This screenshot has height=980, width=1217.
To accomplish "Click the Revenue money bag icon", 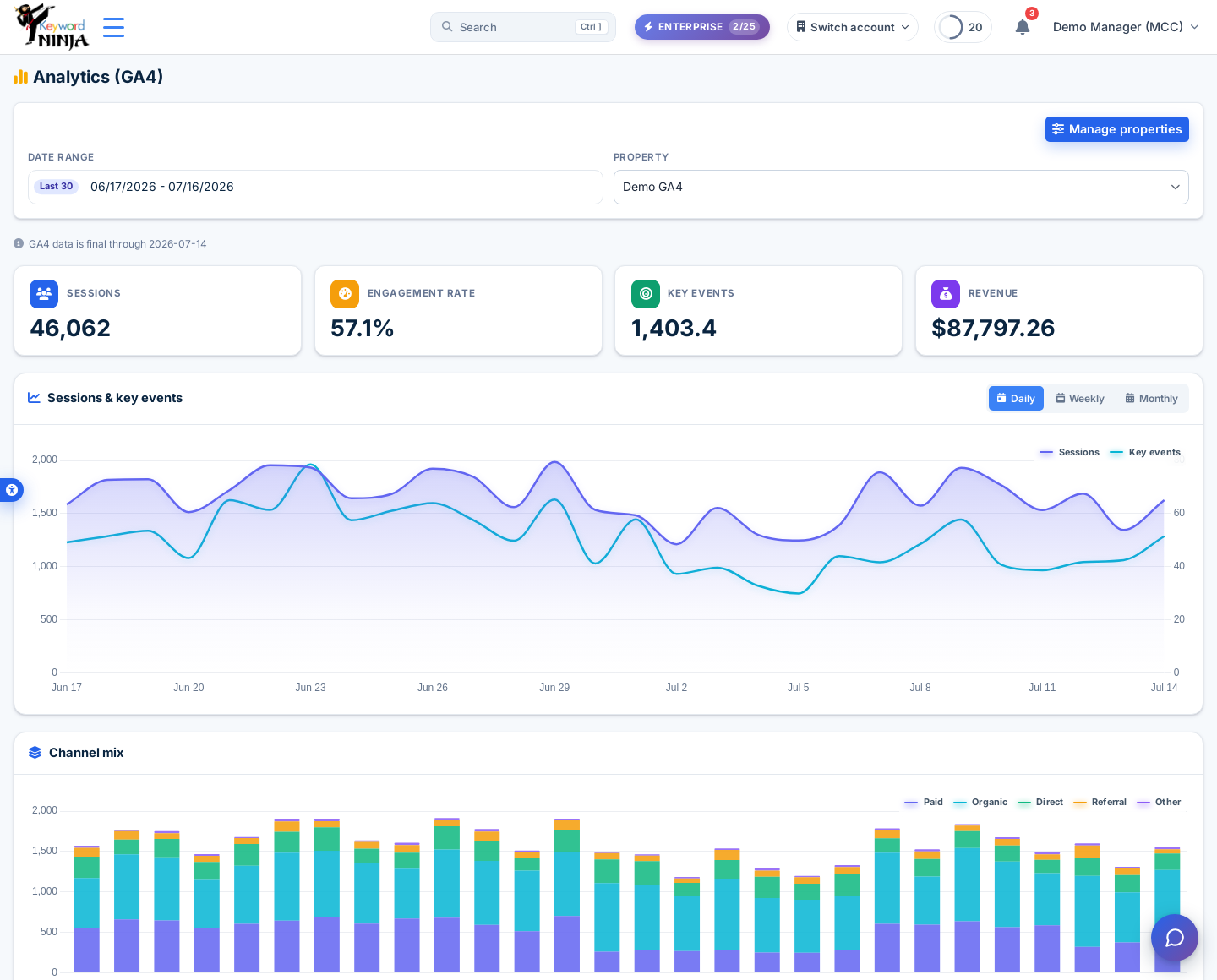I will click(946, 294).
